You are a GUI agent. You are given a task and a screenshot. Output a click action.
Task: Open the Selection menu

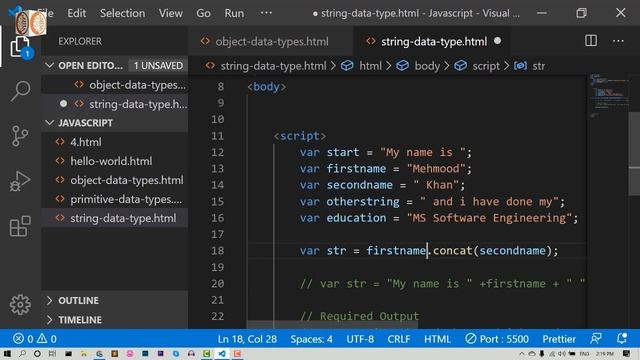122,13
